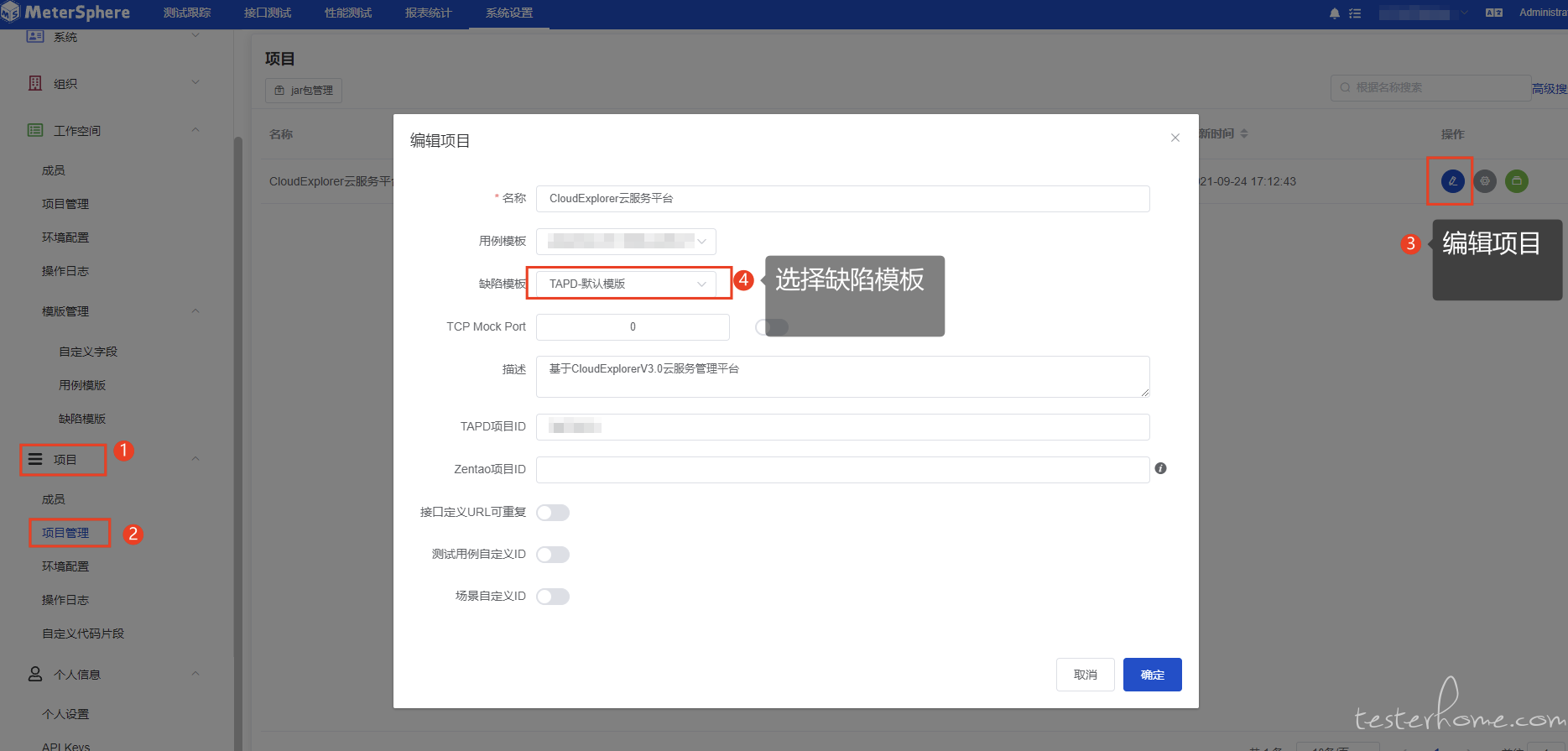Click the edit project pencil icon

coord(1453,180)
